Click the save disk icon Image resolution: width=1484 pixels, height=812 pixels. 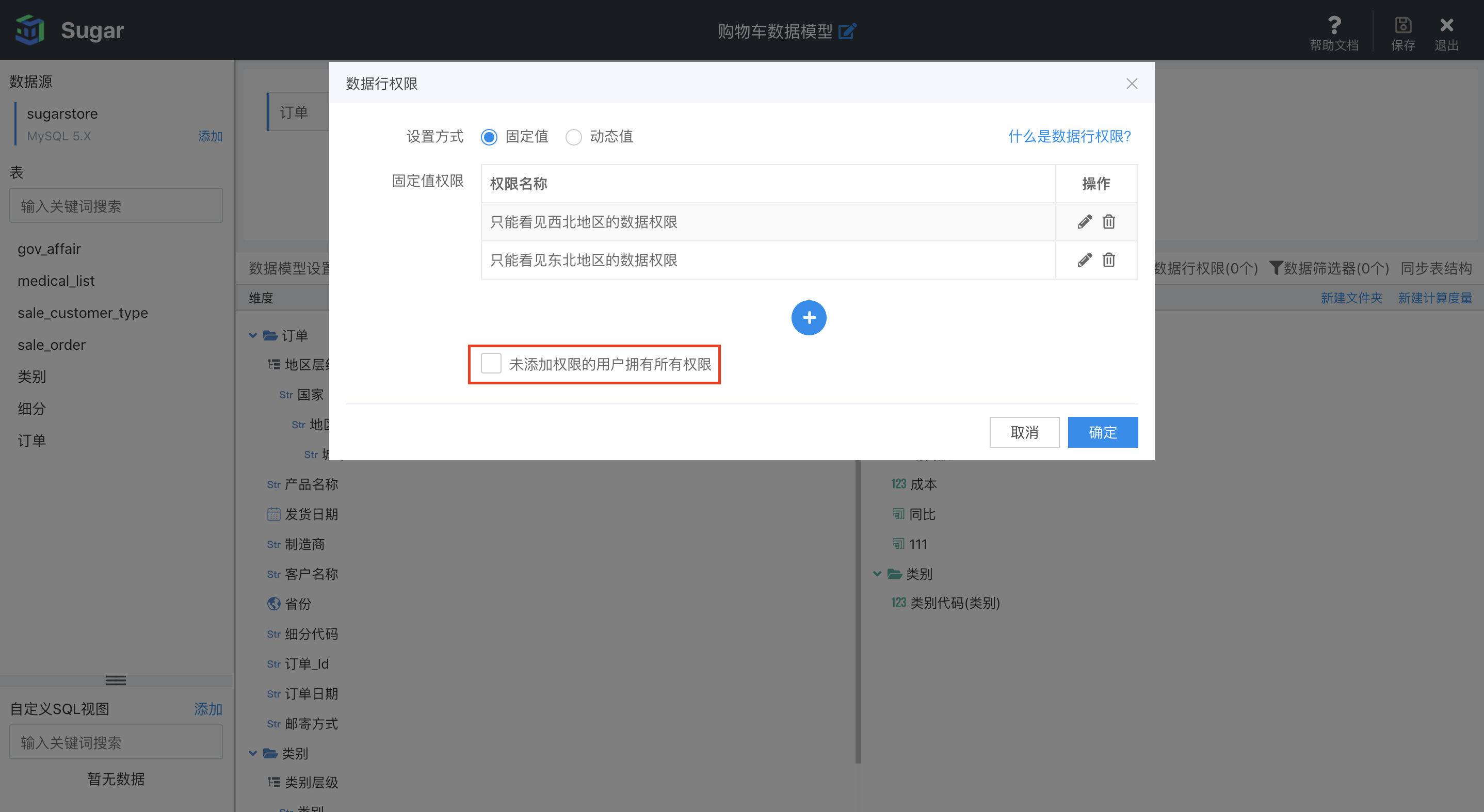[x=1403, y=25]
